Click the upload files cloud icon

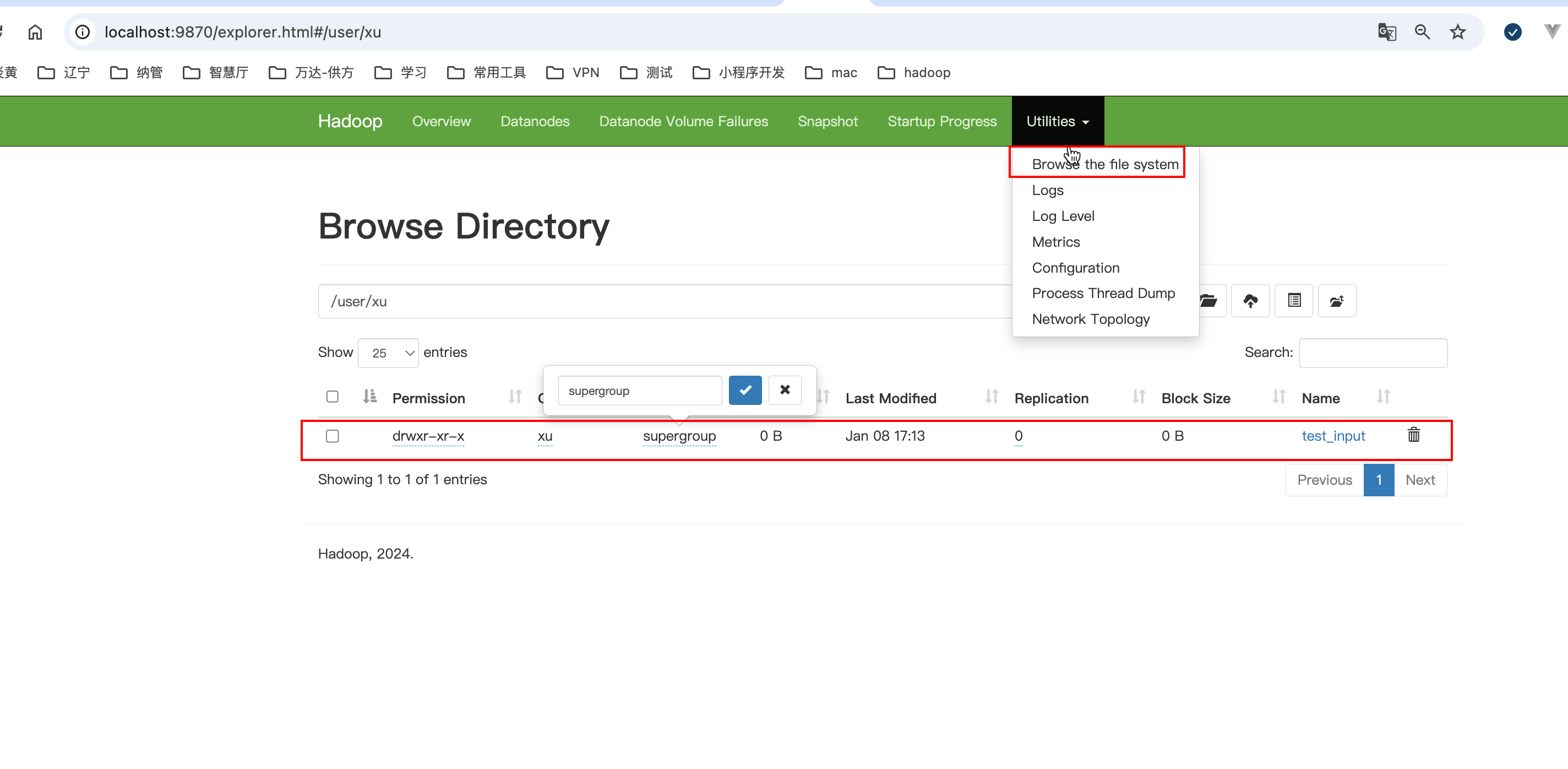pos(1250,301)
